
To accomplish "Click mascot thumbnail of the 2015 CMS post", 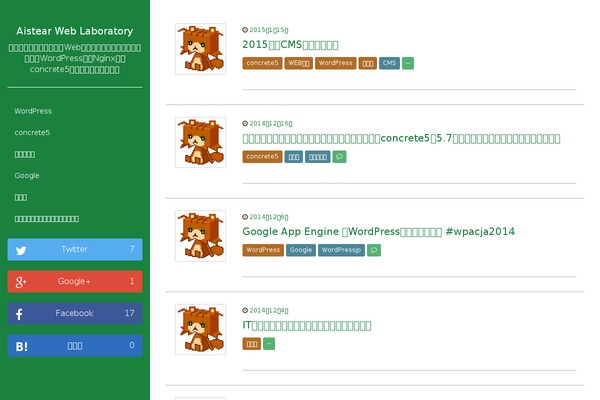I will coord(201,49).
